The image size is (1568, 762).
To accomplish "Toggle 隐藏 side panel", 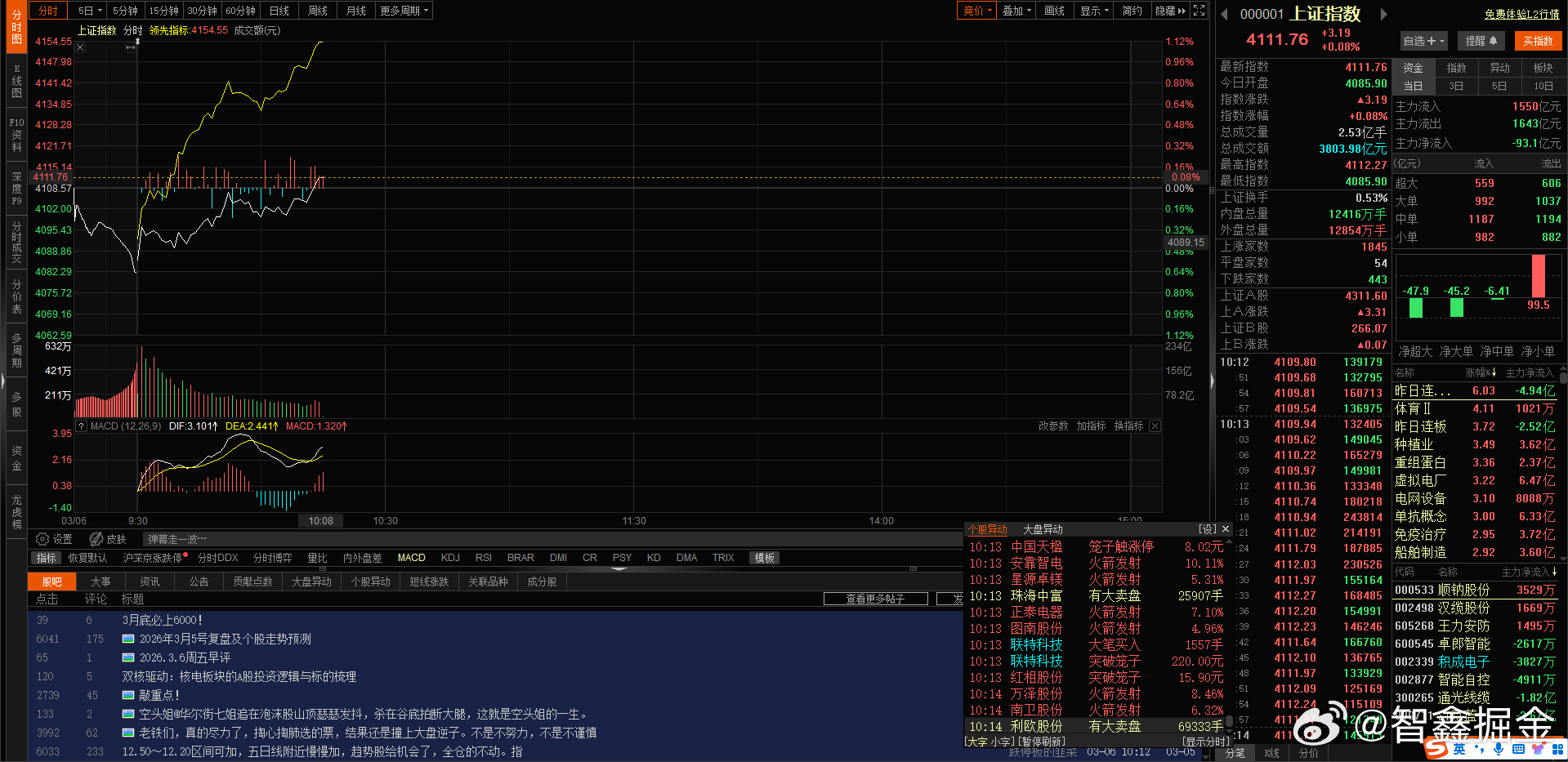I will point(1171,11).
